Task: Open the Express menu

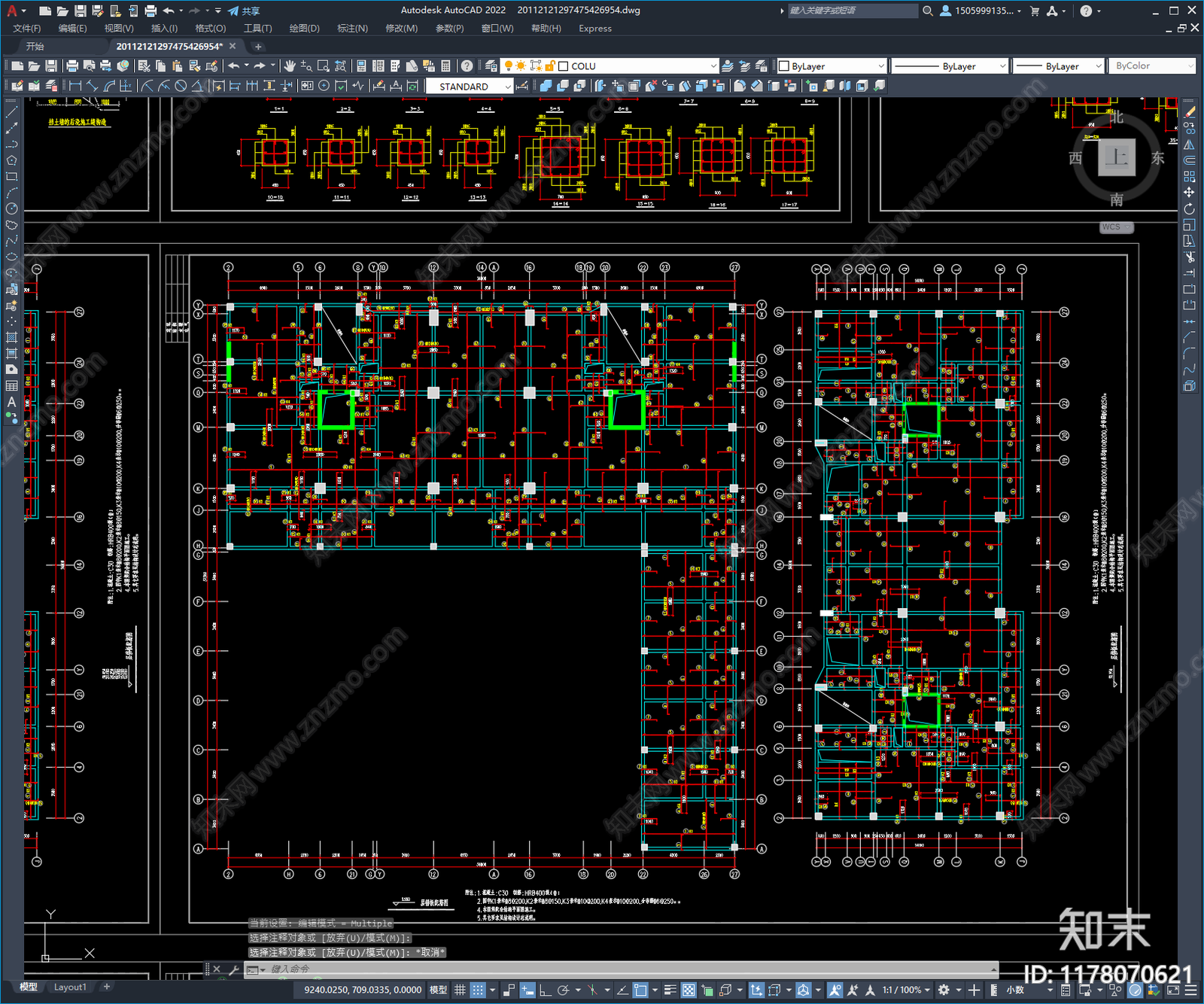Action: click(595, 29)
